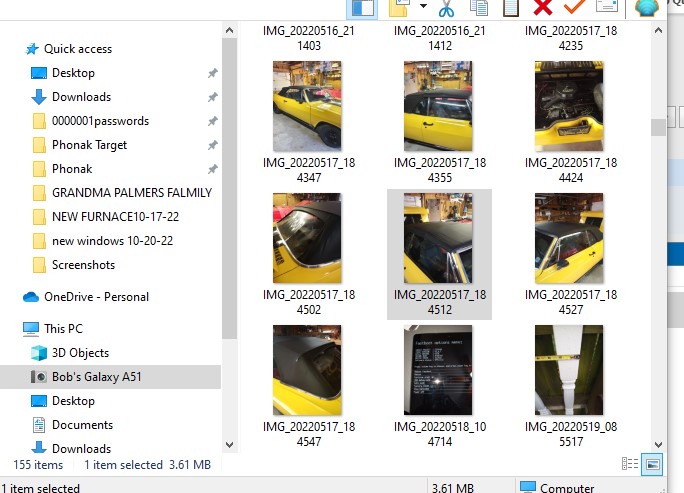Select thumbnail IMG_20220518_104714
This screenshot has height=493, width=684.
point(438,370)
